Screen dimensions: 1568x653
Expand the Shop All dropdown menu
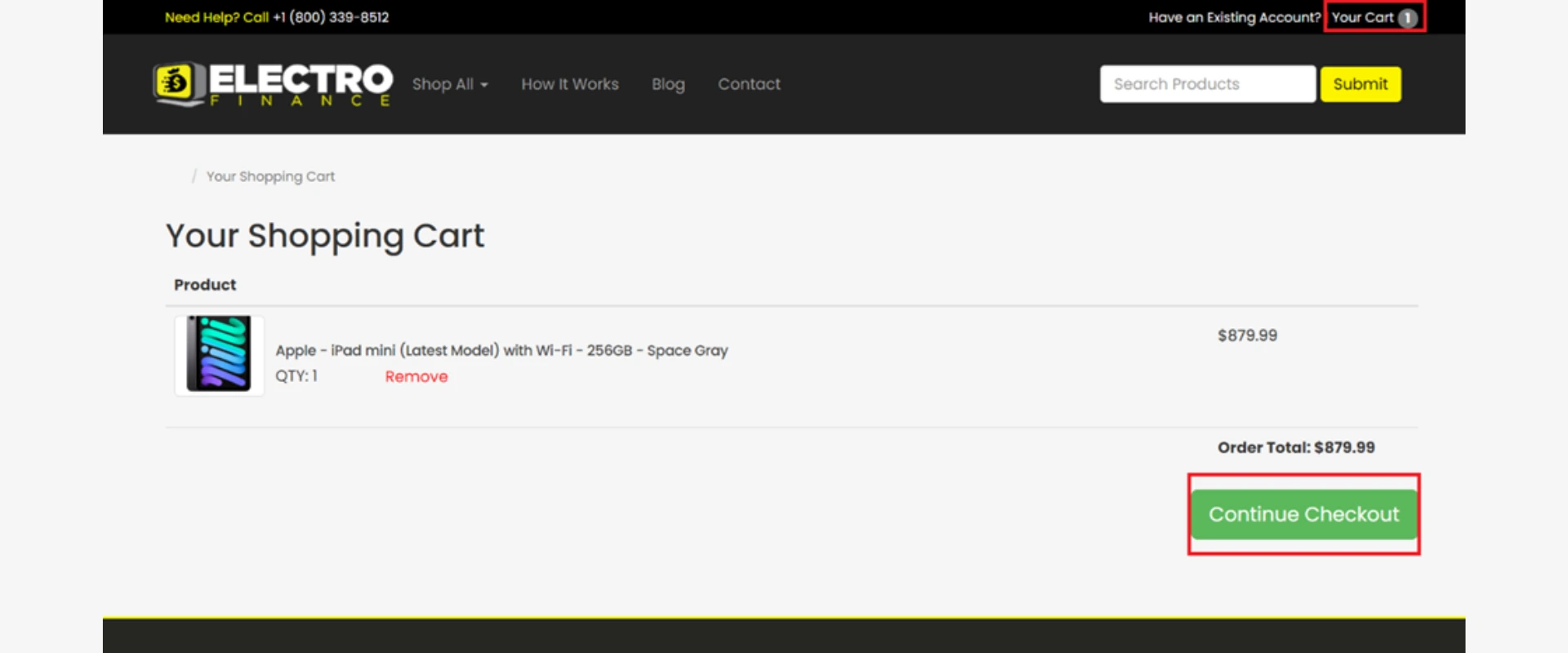click(x=450, y=84)
